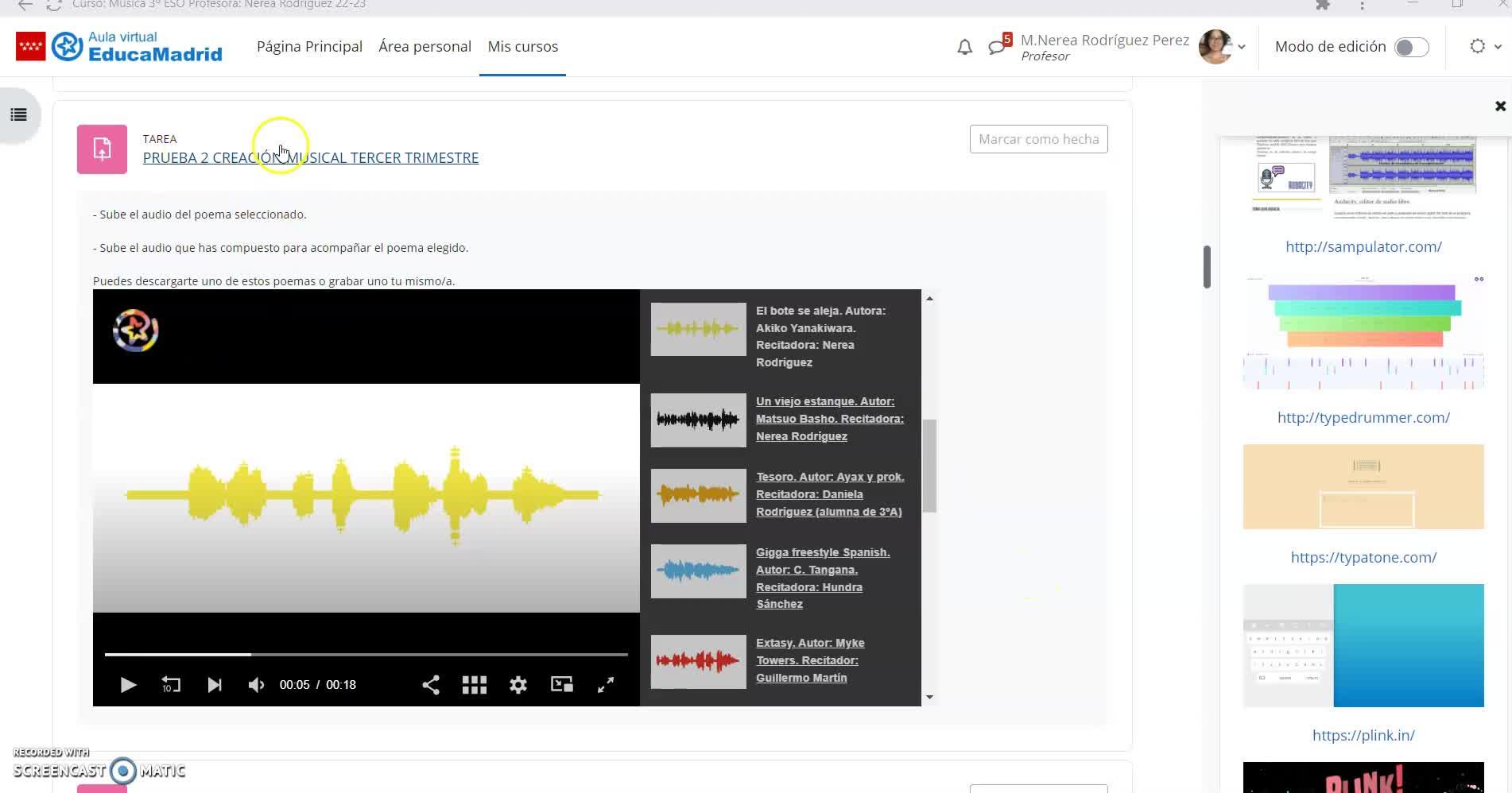Image resolution: width=1512 pixels, height=793 pixels.
Task: Open the messages chat icon
Action: click(997, 48)
